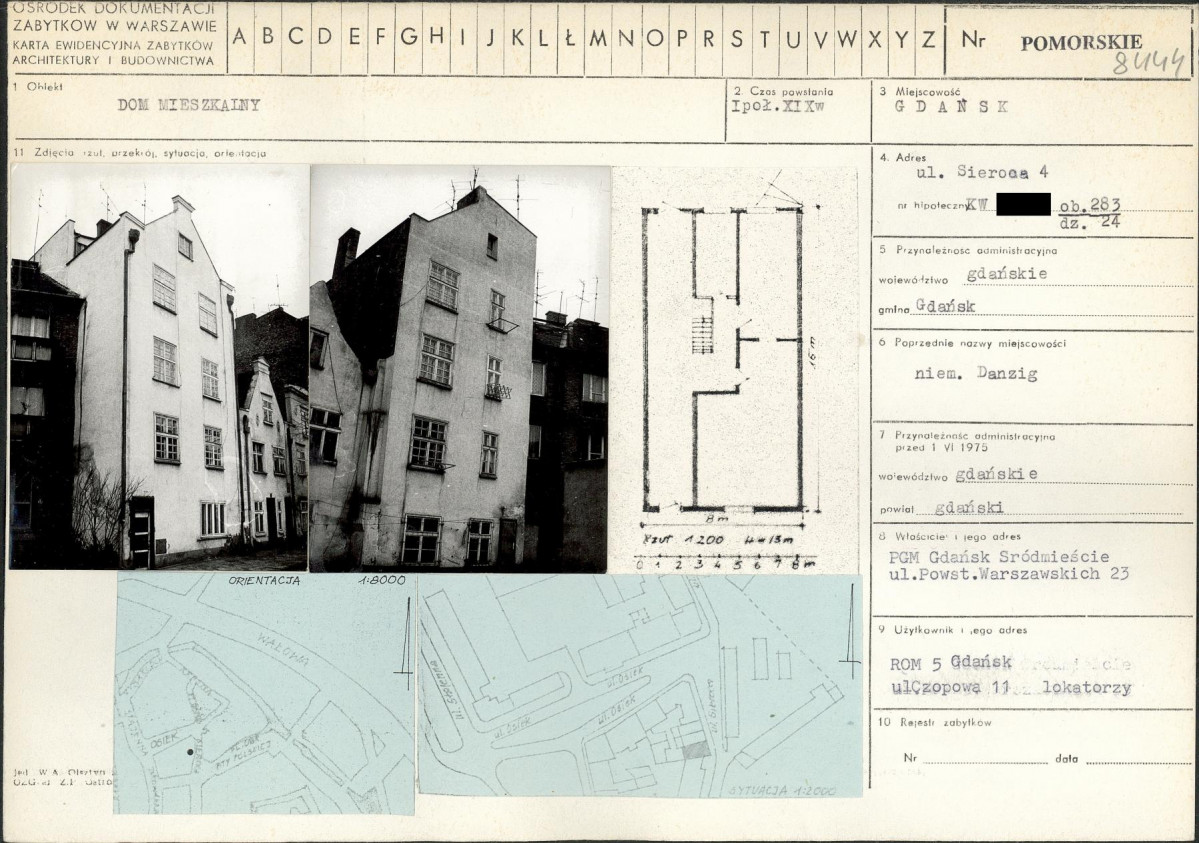Select the Orientacja 1:8000 map
Screen dimensions: 1199x843
pos(264,693)
